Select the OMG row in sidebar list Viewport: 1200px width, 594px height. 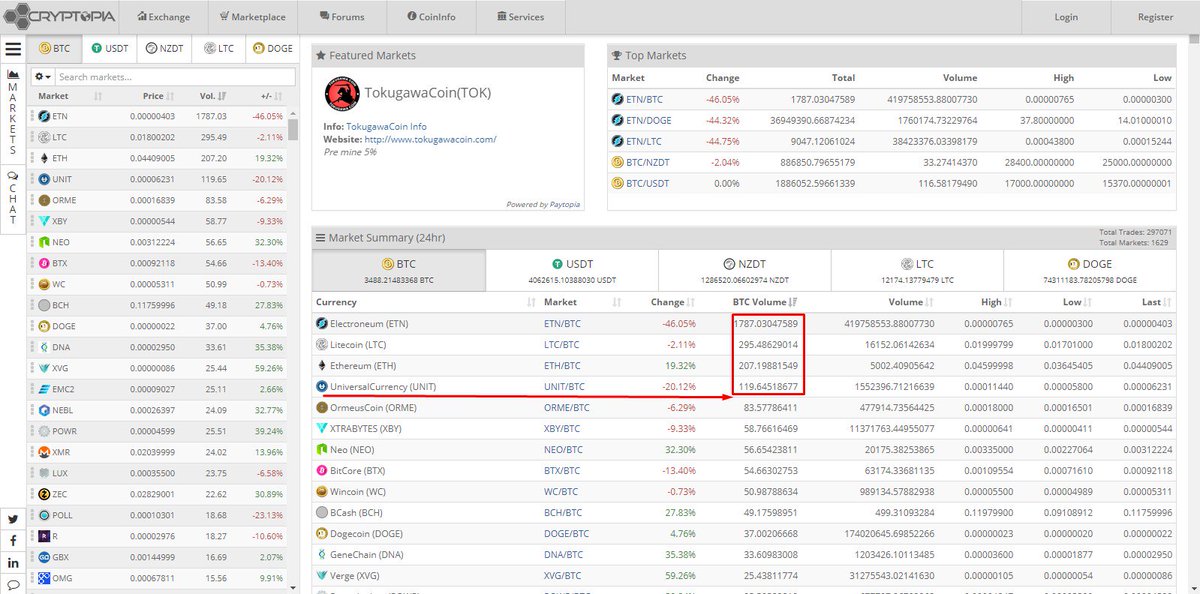coord(157,578)
